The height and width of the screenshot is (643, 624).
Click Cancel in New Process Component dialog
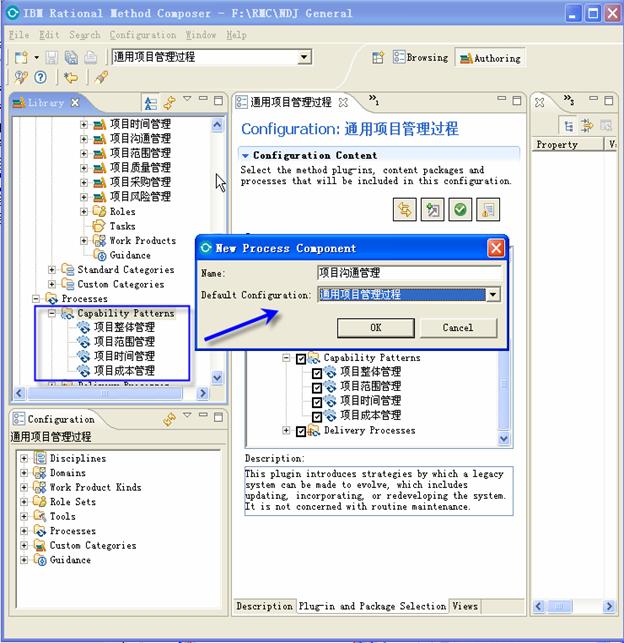(458, 328)
